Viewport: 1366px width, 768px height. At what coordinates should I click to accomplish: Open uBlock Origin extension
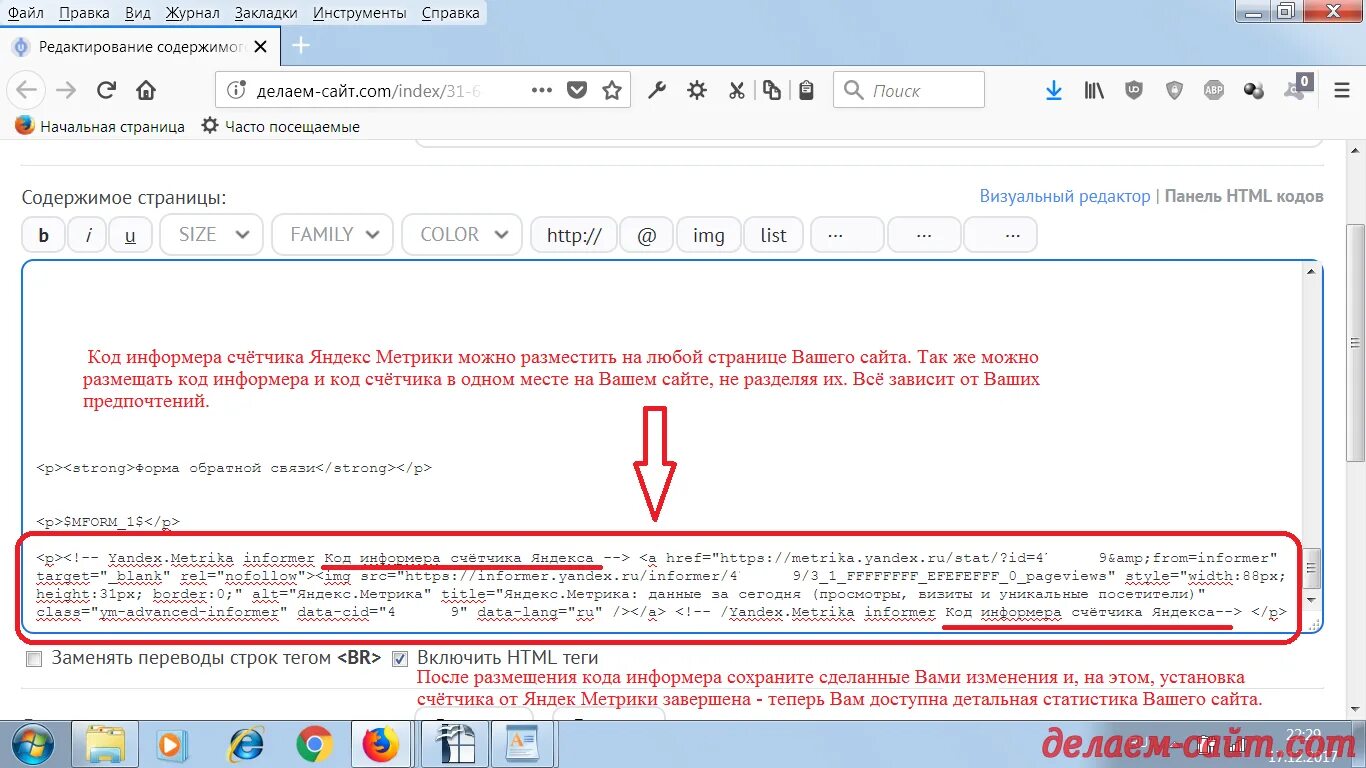pyautogui.click(x=1134, y=91)
